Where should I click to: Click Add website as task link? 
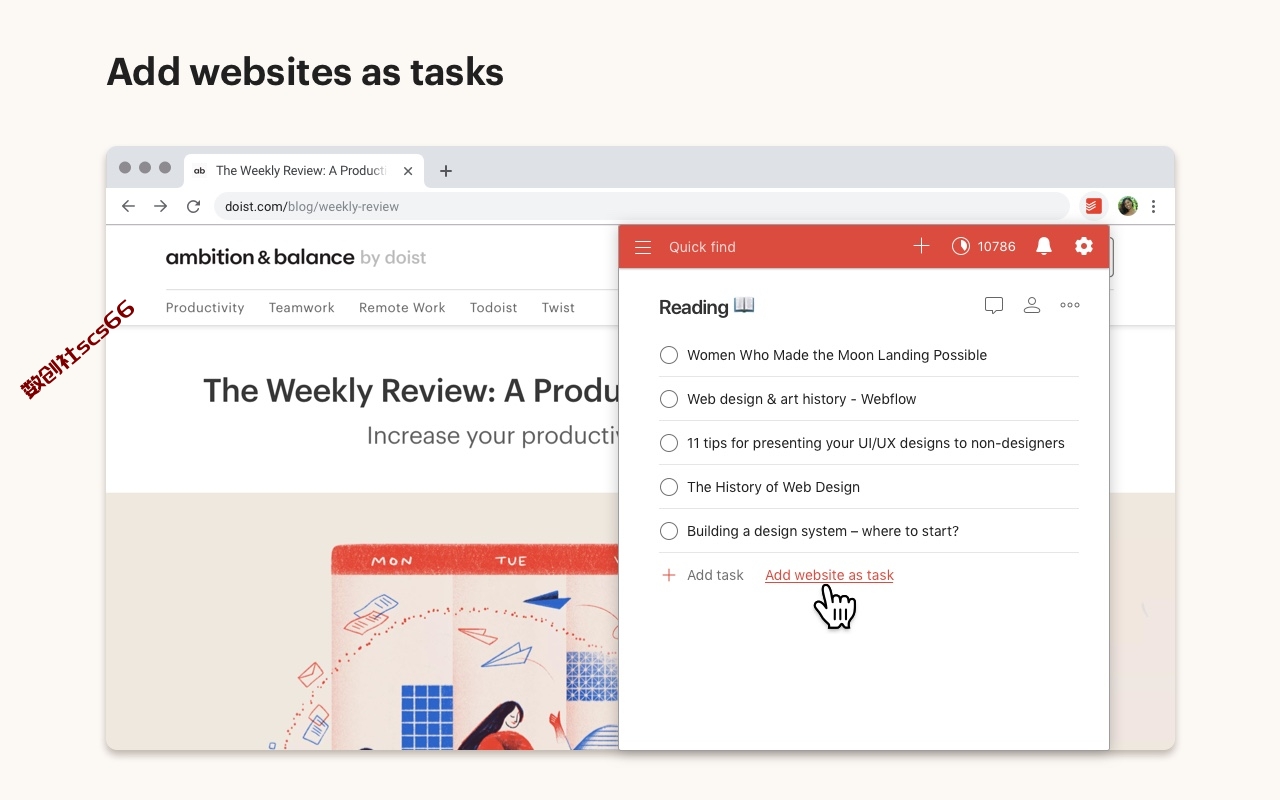pyautogui.click(x=829, y=575)
